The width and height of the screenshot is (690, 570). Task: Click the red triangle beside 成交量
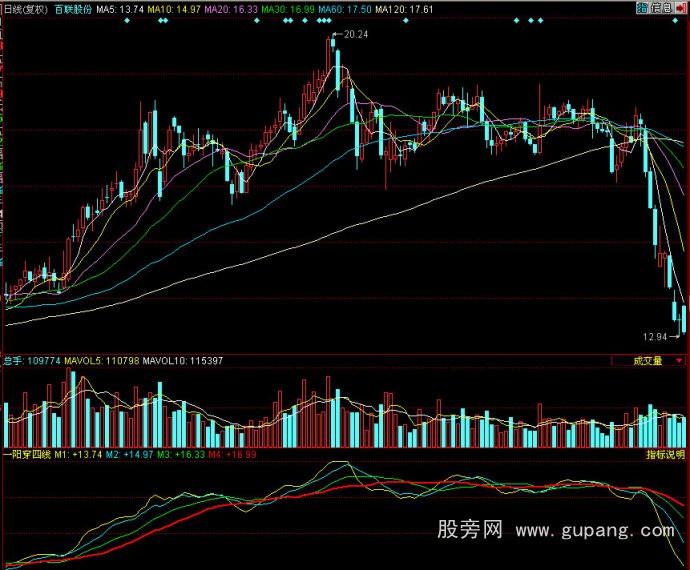coord(679,361)
